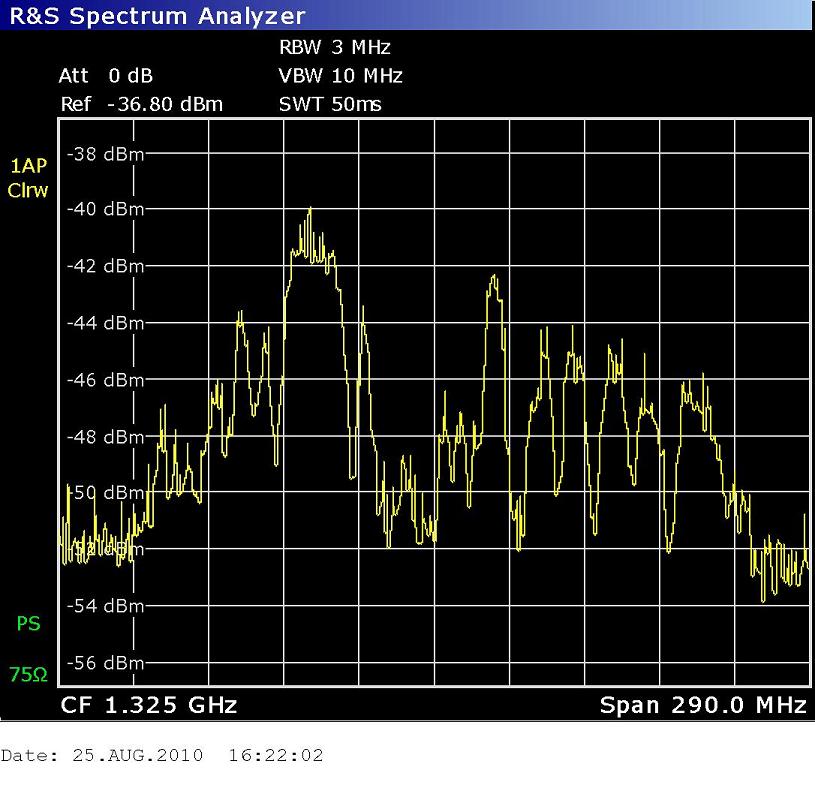Click the -38 dBm axis label
The height and width of the screenshot is (791, 815).
point(104,155)
